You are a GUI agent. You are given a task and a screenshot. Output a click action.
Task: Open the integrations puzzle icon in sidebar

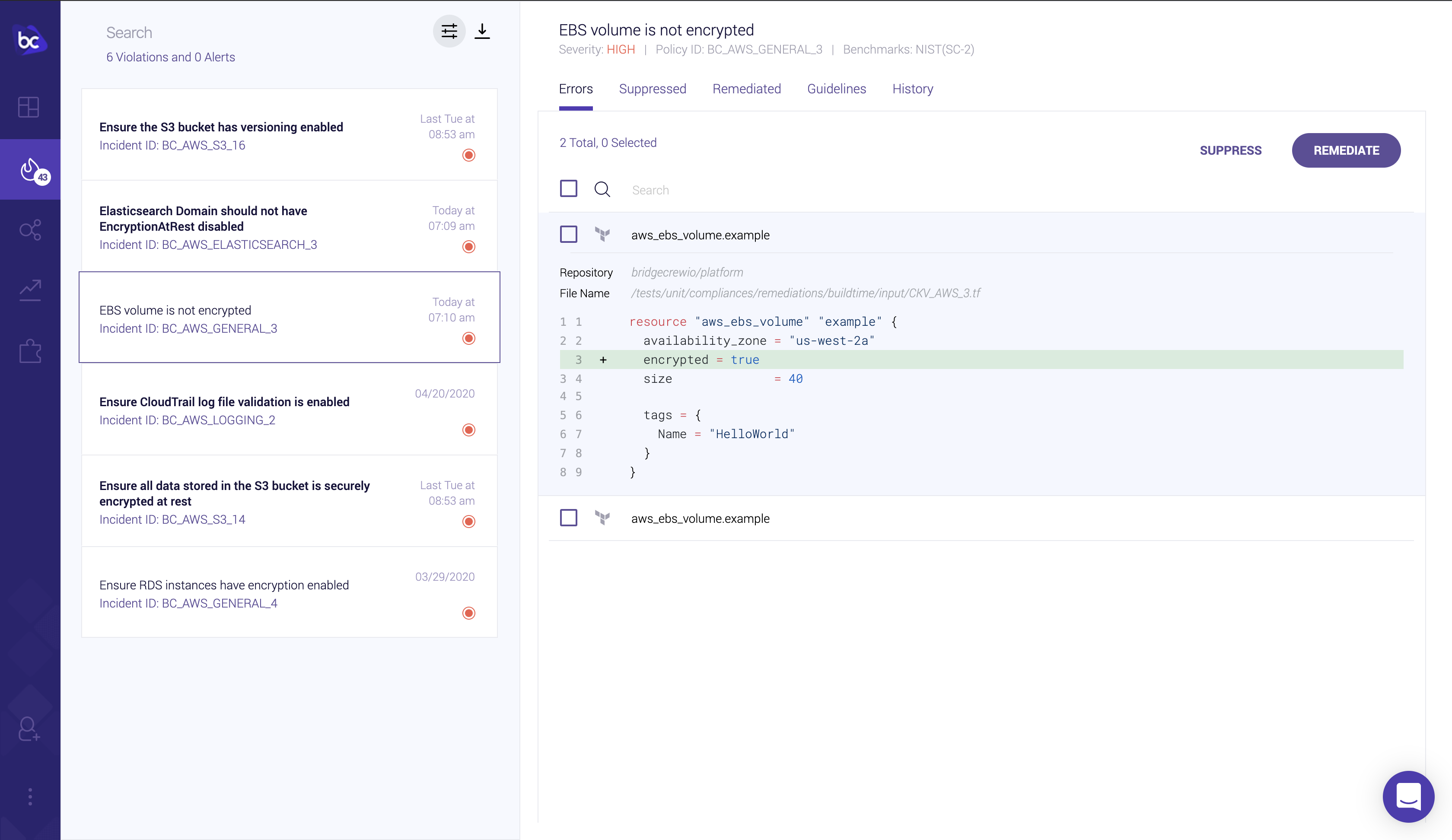30,351
